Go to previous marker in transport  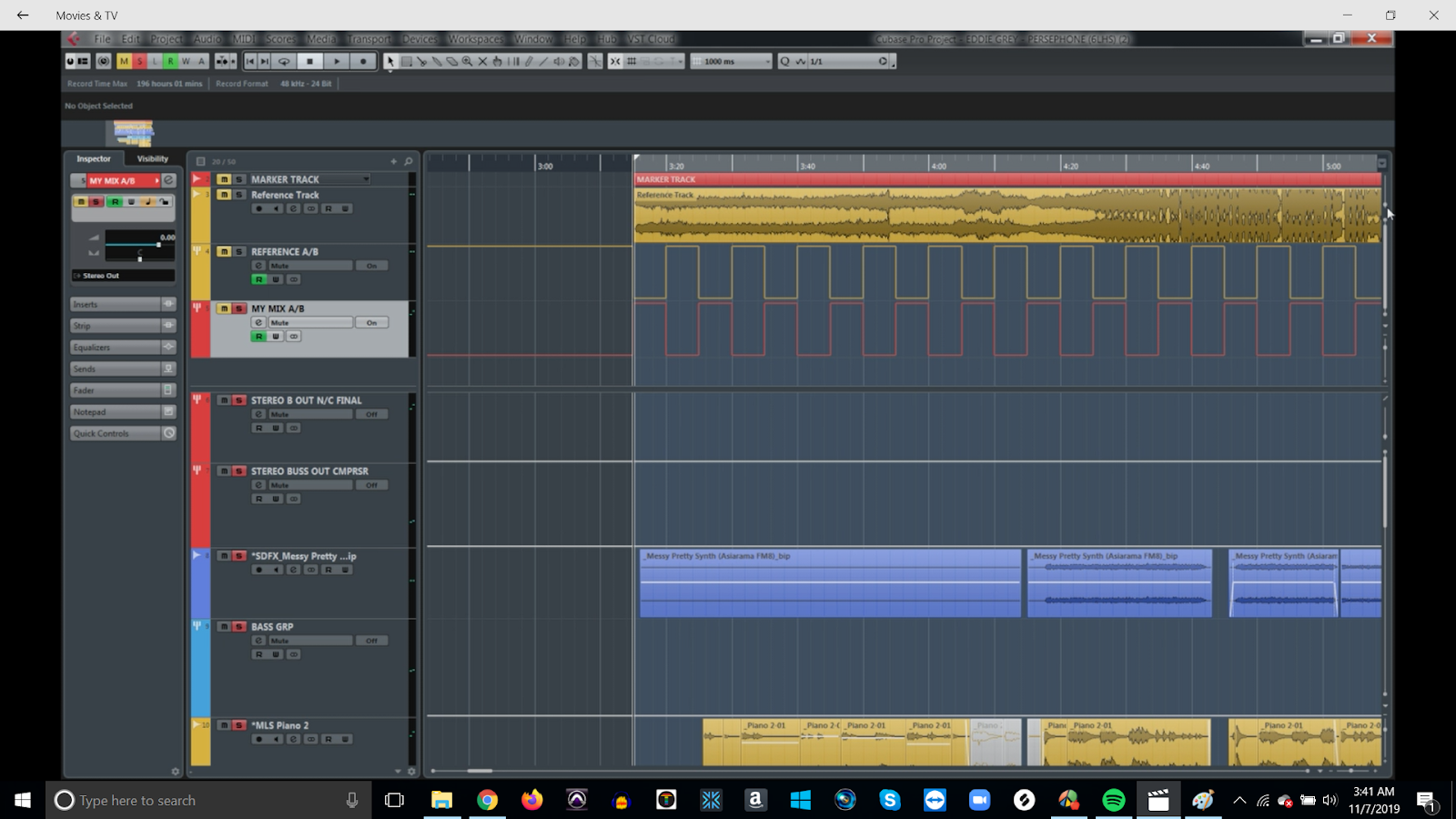[x=250, y=61]
